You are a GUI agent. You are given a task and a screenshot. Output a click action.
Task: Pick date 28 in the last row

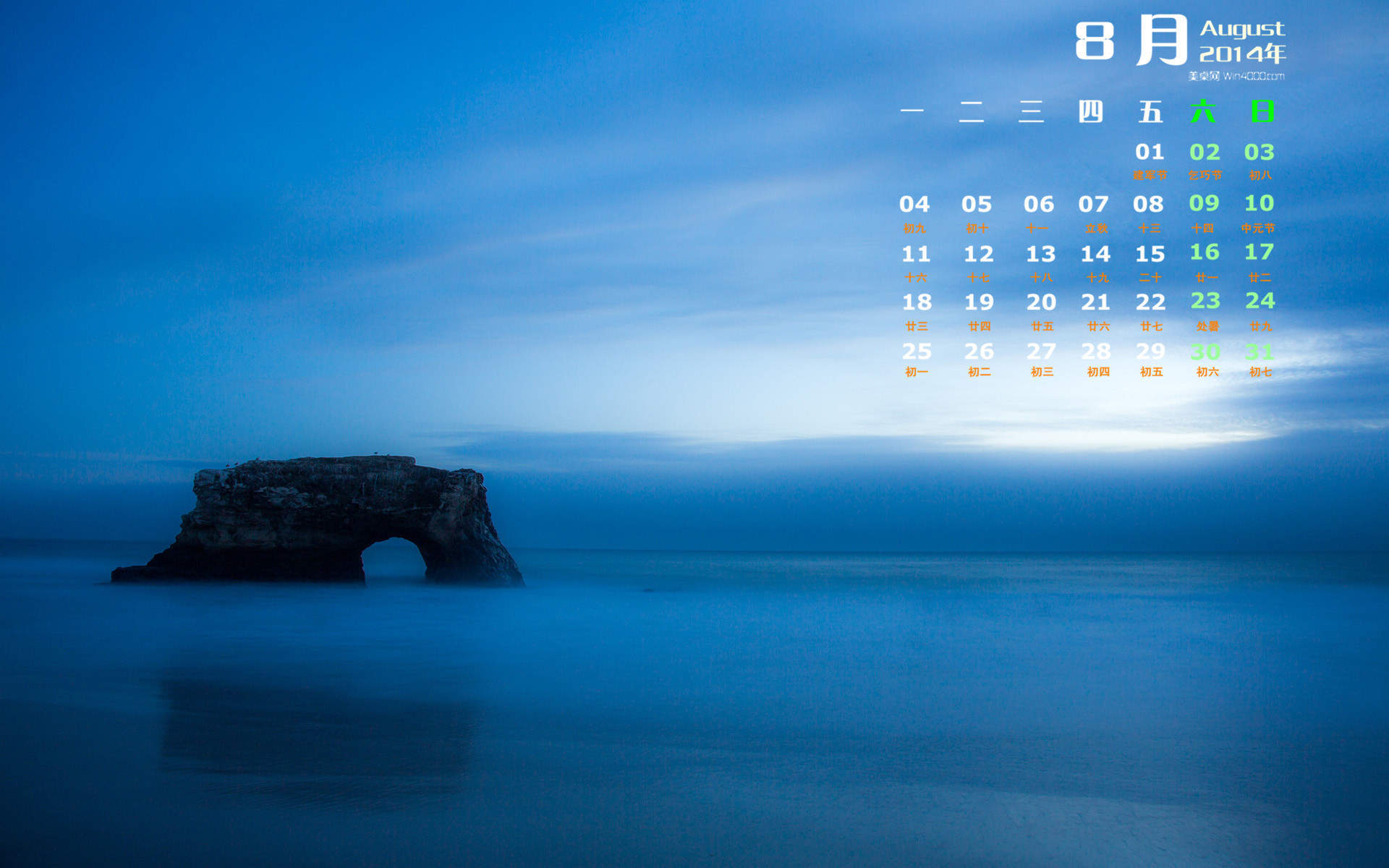pyautogui.click(x=1096, y=352)
